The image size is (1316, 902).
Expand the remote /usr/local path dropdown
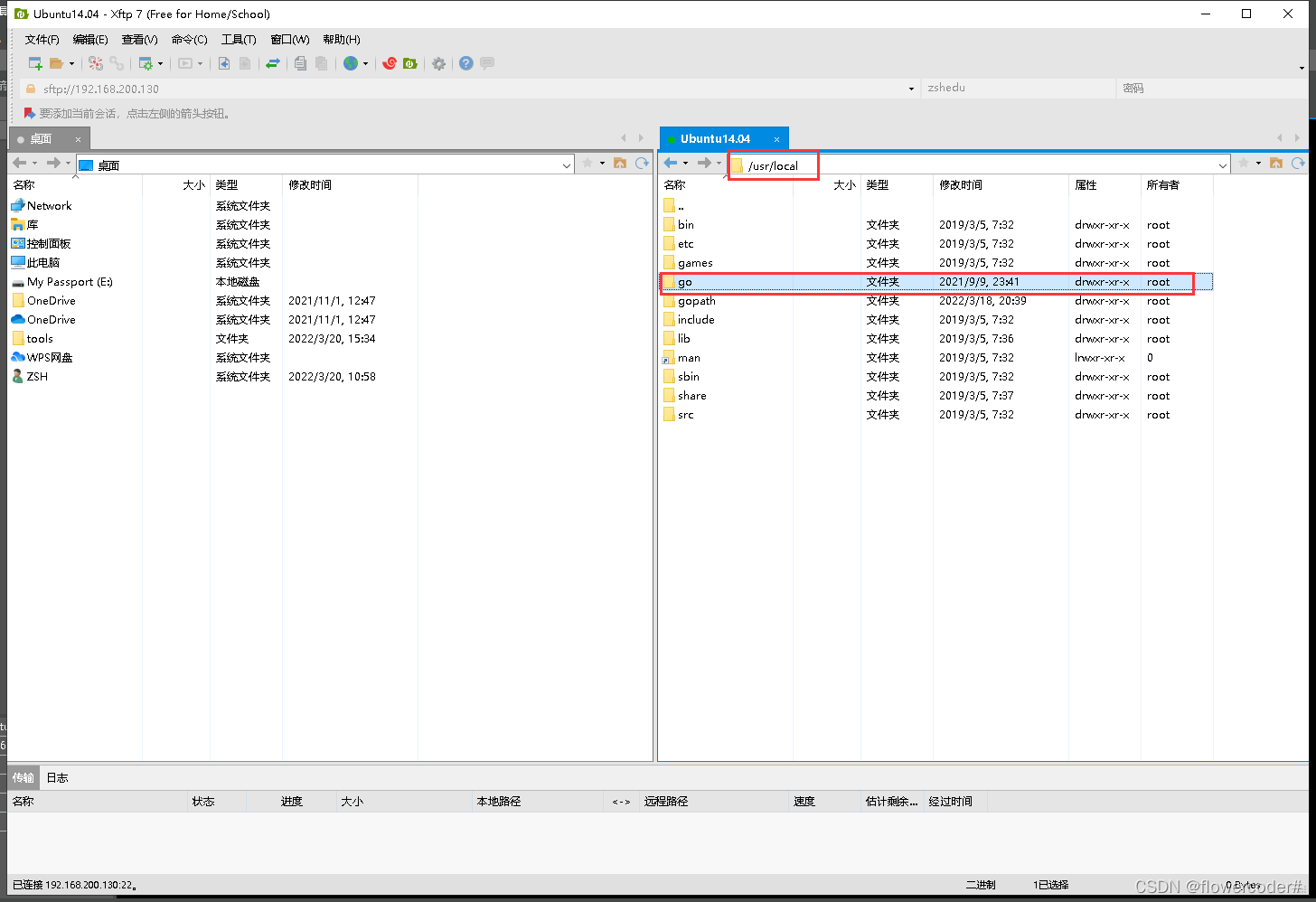point(1223,165)
